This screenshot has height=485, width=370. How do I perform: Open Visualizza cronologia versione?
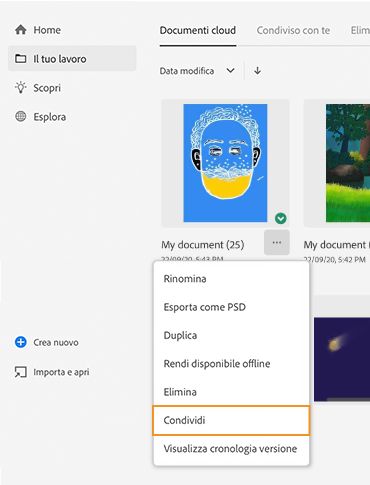[x=231, y=449]
